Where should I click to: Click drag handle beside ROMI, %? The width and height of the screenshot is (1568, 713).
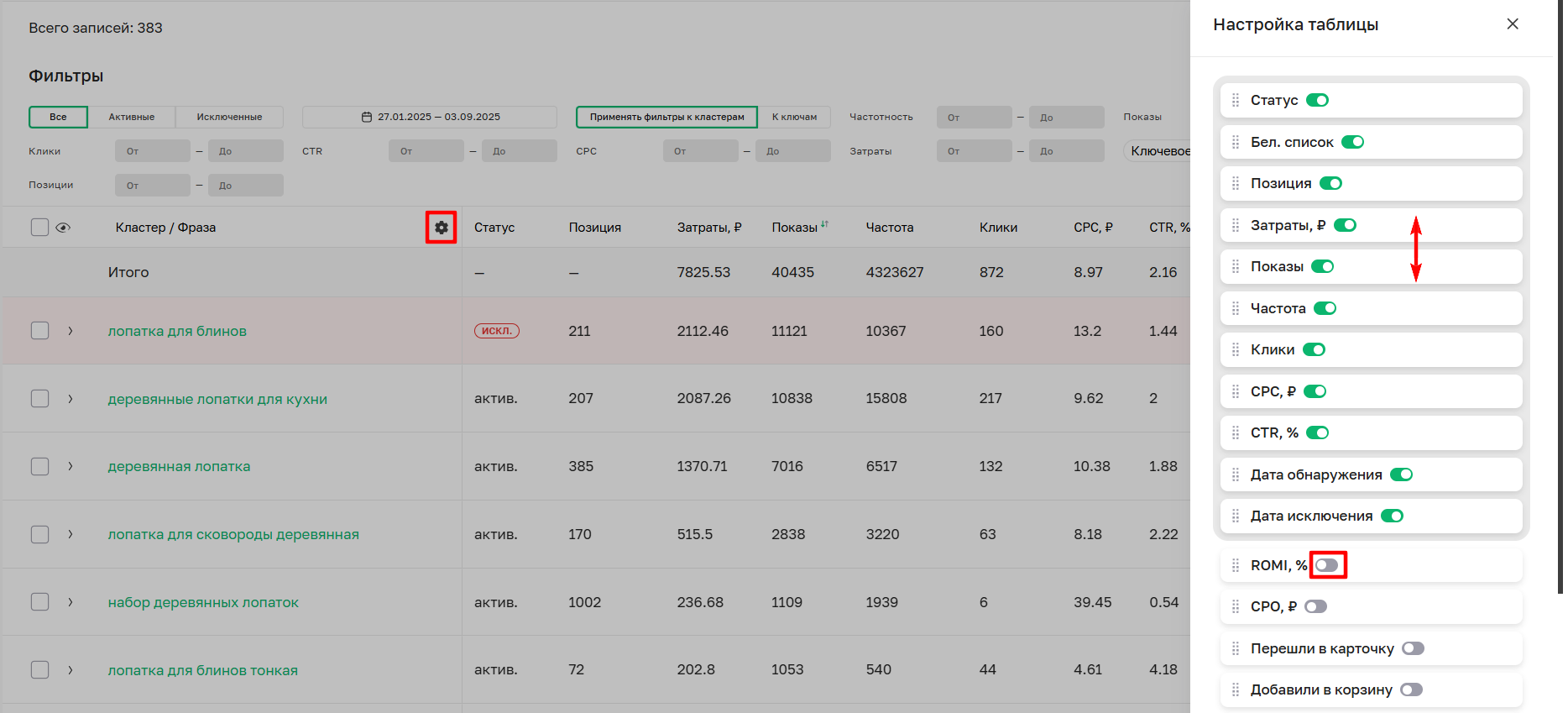pyautogui.click(x=1235, y=566)
